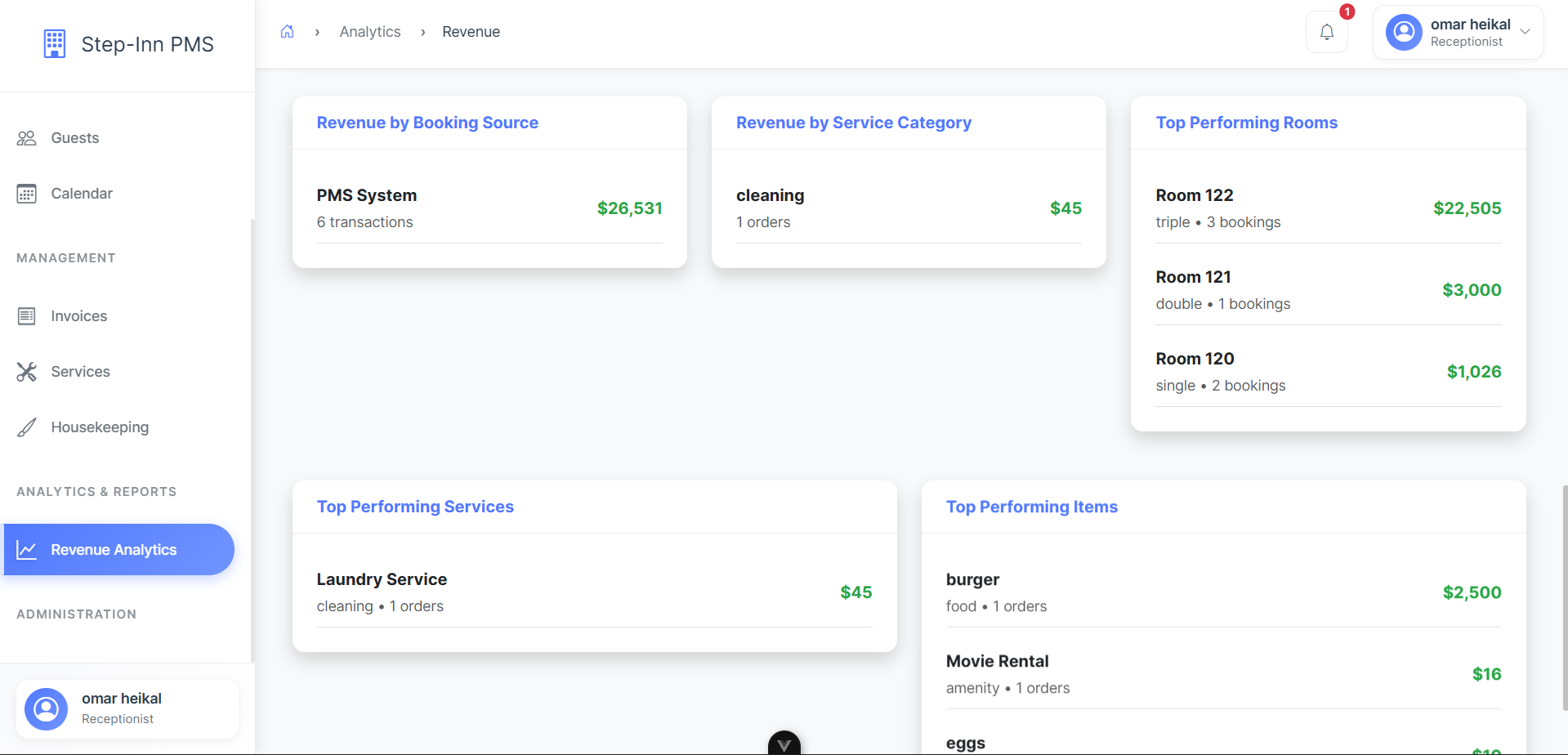Click the notification badge showing 1
Screen dimensions: 1568x755
(x=1346, y=11)
